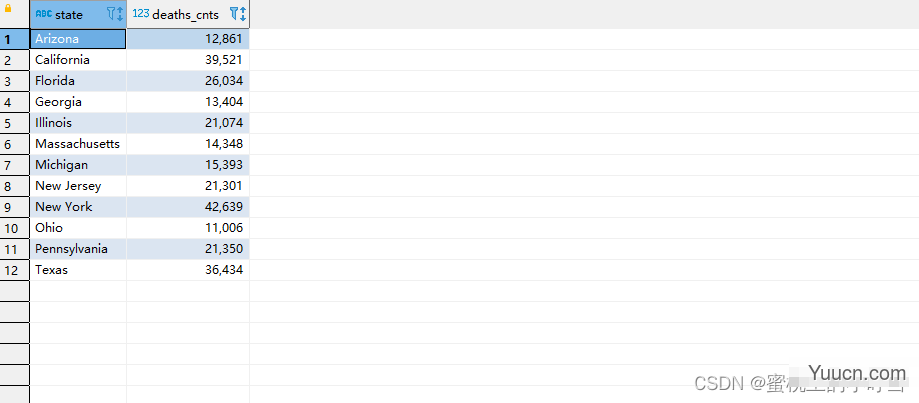
Task: Click the 123 numeric type icon
Action: coord(141,13)
